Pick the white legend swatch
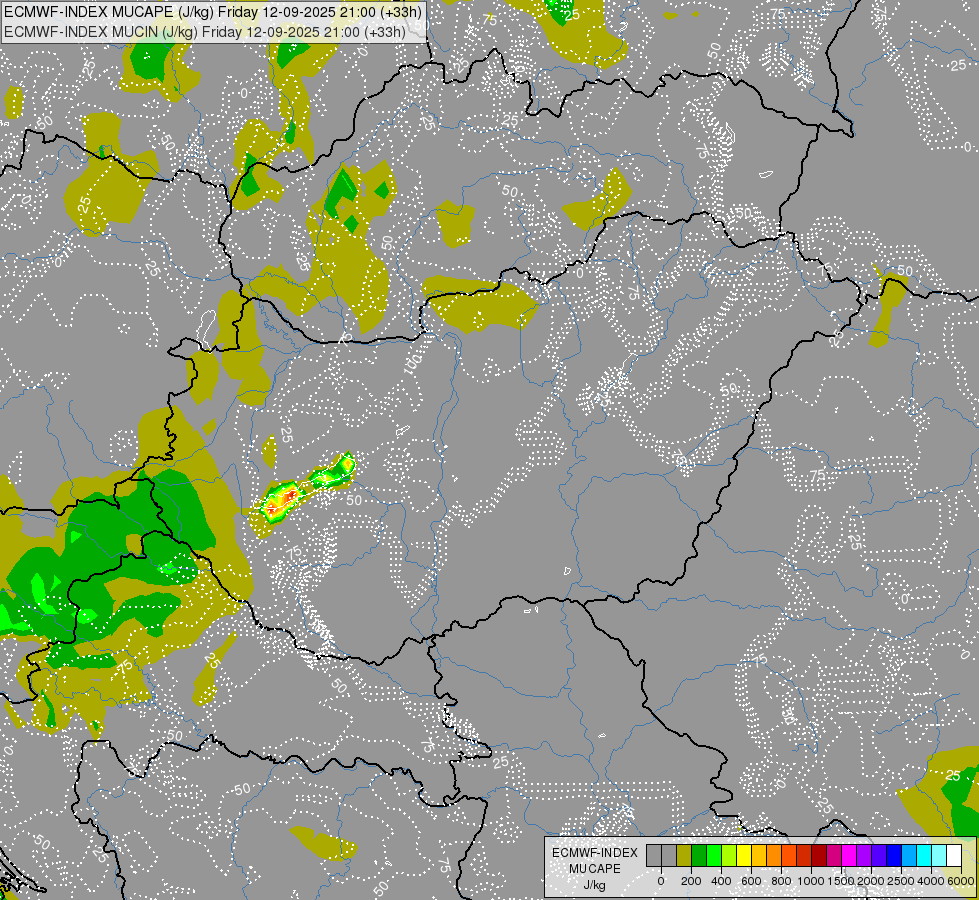Image resolution: width=979 pixels, height=900 pixels. click(955, 856)
